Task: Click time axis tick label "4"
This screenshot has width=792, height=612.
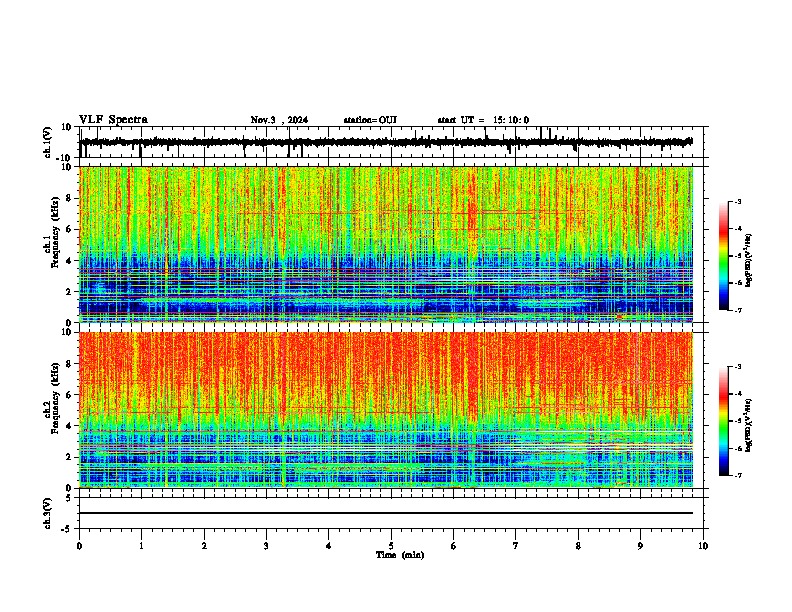Action: pos(329,546)
